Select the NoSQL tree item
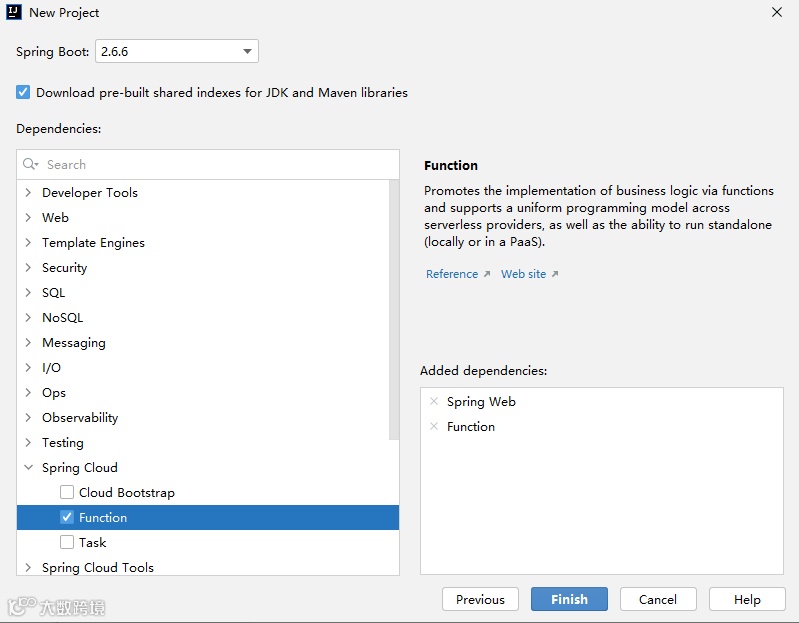Image resolution: width=799 pixels, height=623 pixels. pyautogui.click(x=62, y=317)
